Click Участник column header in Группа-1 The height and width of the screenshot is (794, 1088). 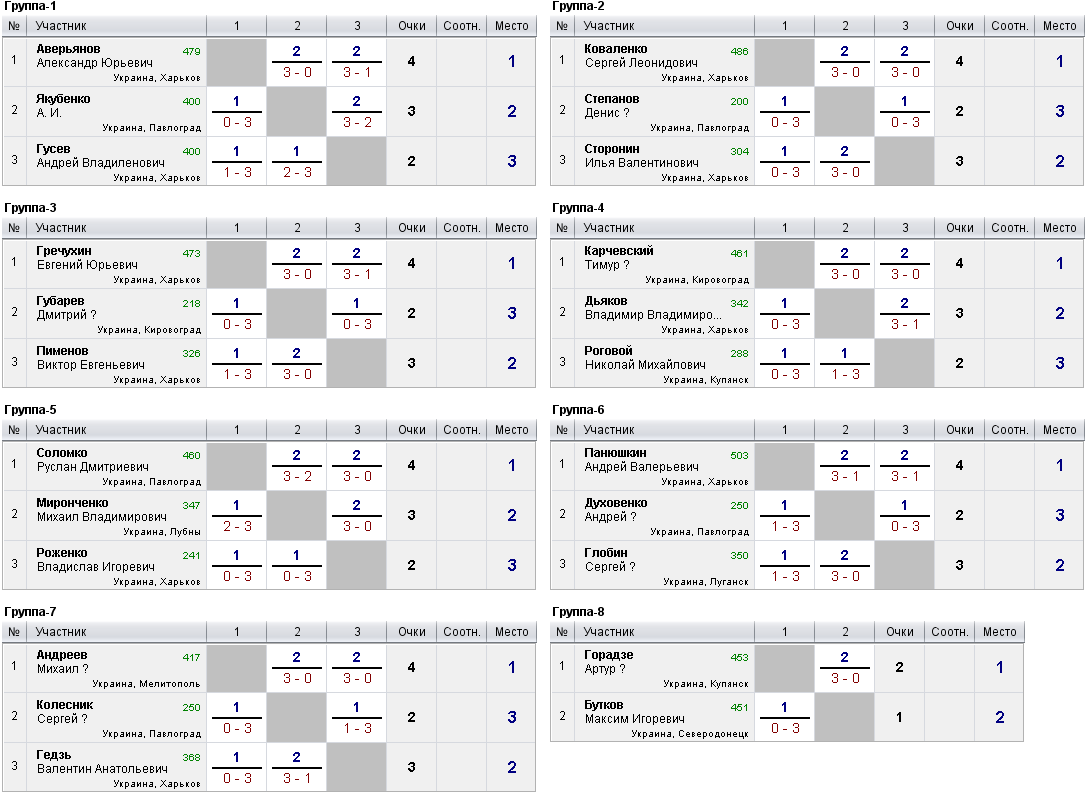pyautogui.click(x=61, y=26)
